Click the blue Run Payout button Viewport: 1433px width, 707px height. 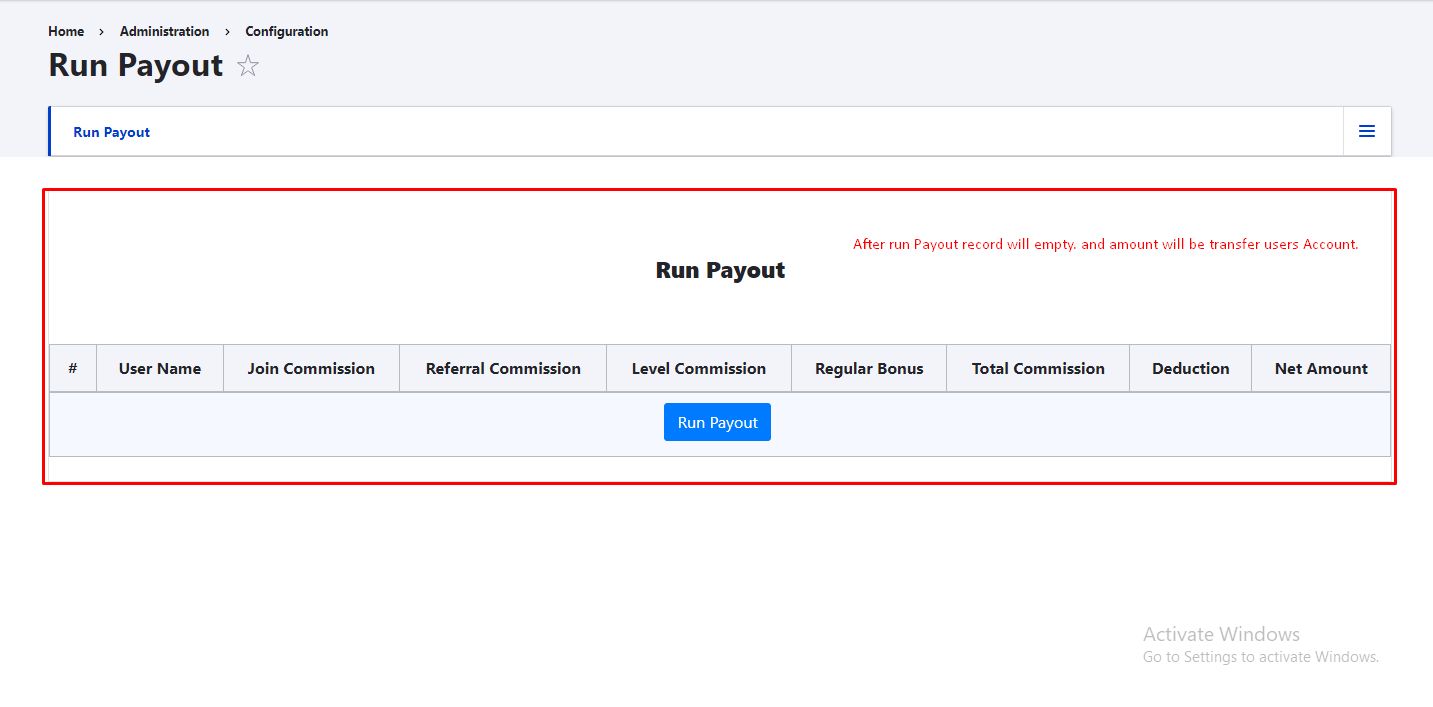click(717, 422)
